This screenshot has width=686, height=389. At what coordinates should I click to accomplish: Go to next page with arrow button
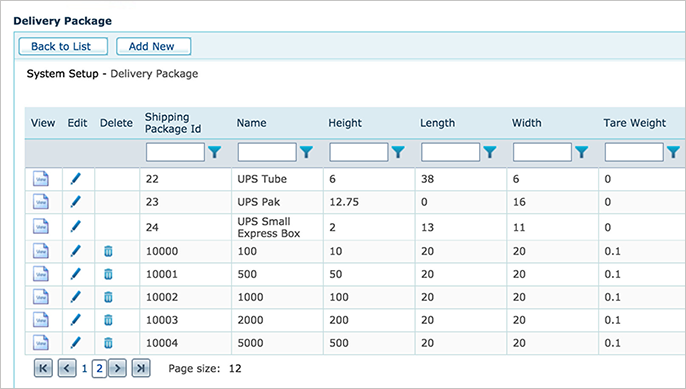click(117, 368)
